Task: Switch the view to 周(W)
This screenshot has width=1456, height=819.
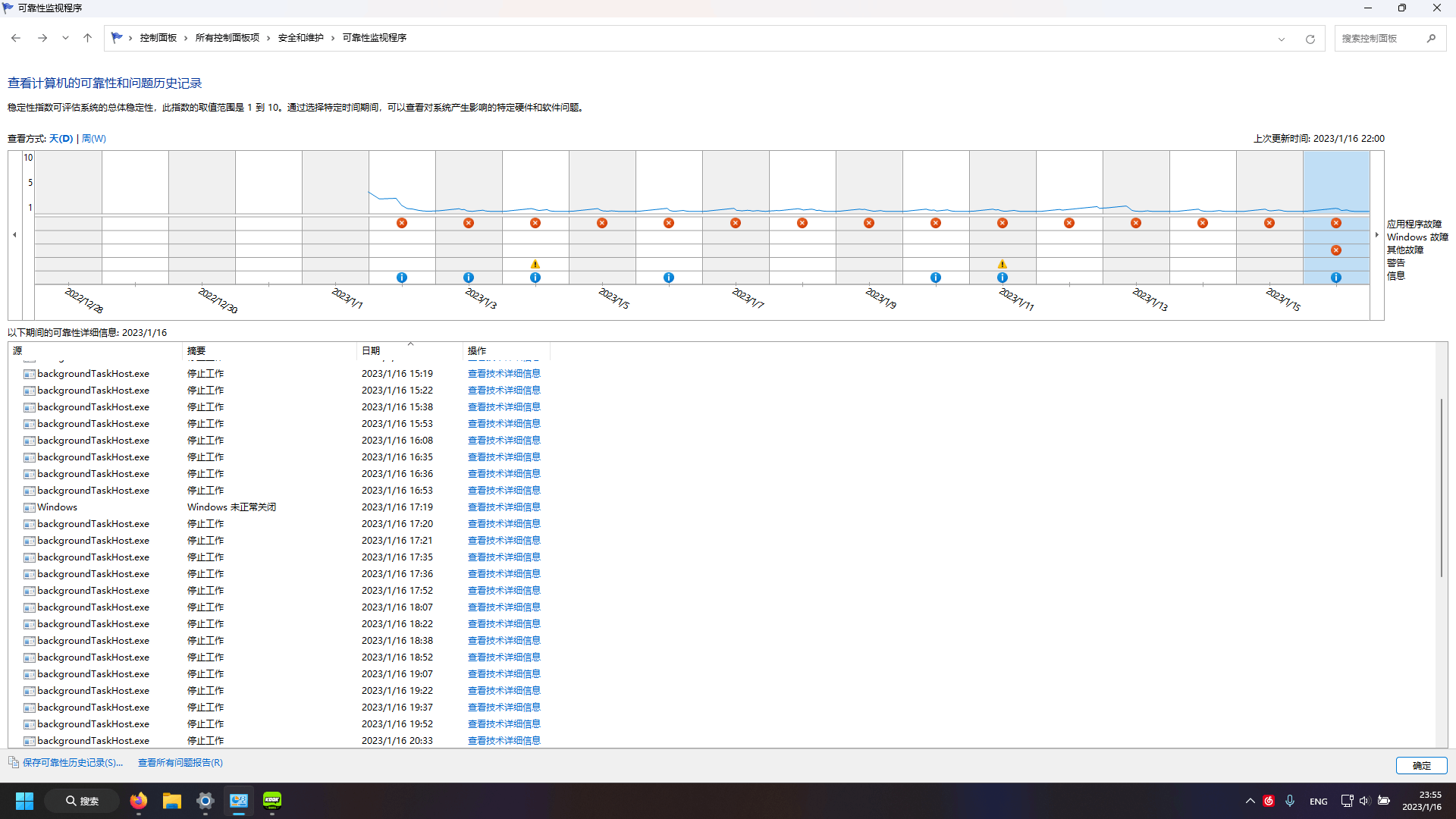Action: pos(94,139)
